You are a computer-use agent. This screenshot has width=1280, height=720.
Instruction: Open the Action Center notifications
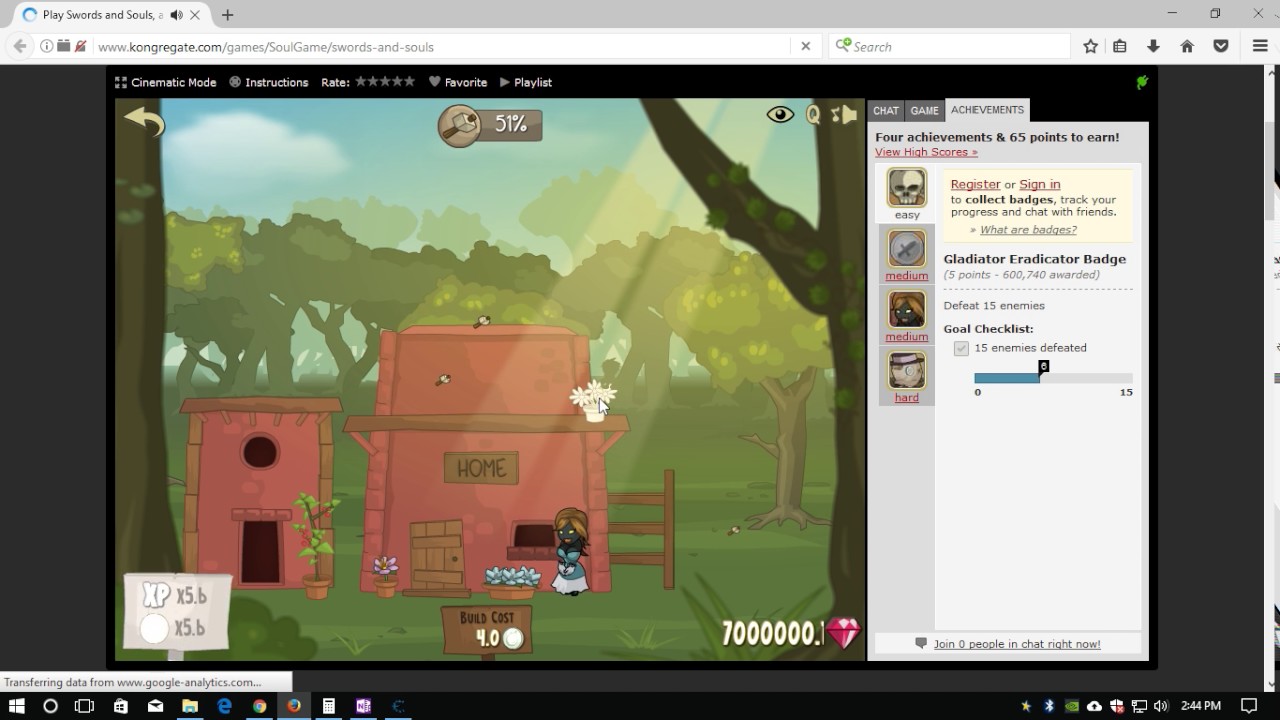tap(1248, 706)
